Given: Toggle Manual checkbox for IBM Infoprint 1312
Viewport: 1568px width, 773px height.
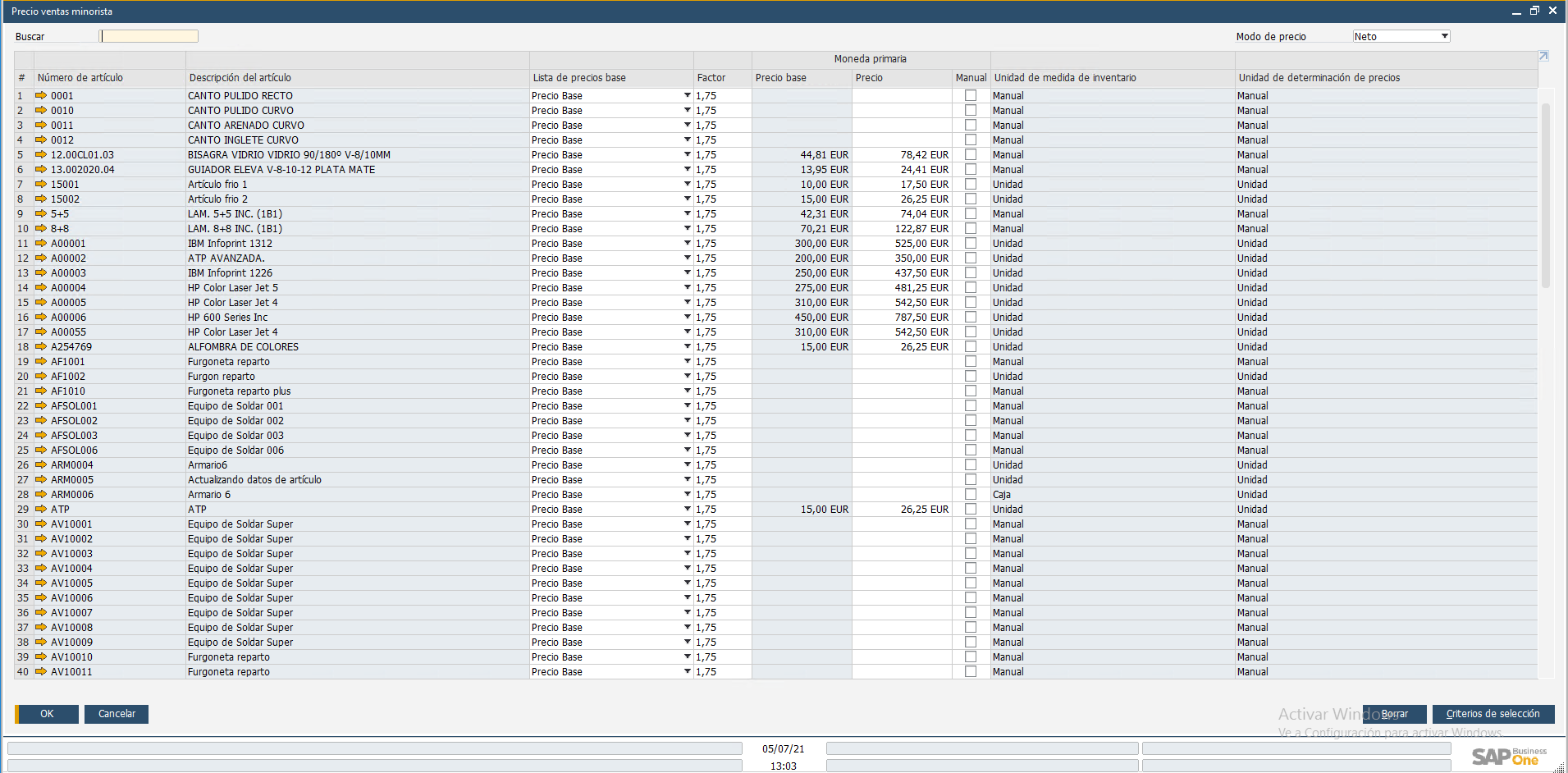Looking at the screenshot, I should point(971,244).
